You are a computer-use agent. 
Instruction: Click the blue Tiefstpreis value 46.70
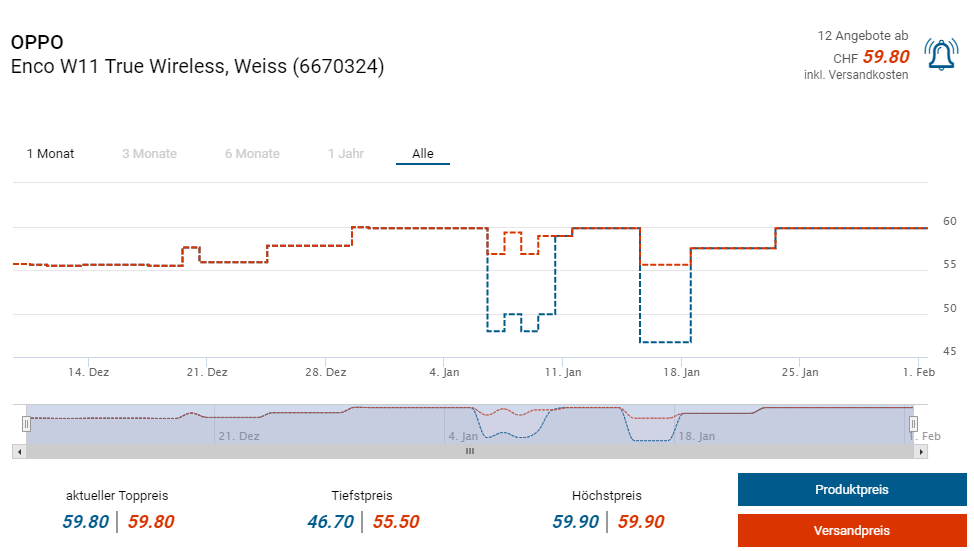click(x=330, y=521)
